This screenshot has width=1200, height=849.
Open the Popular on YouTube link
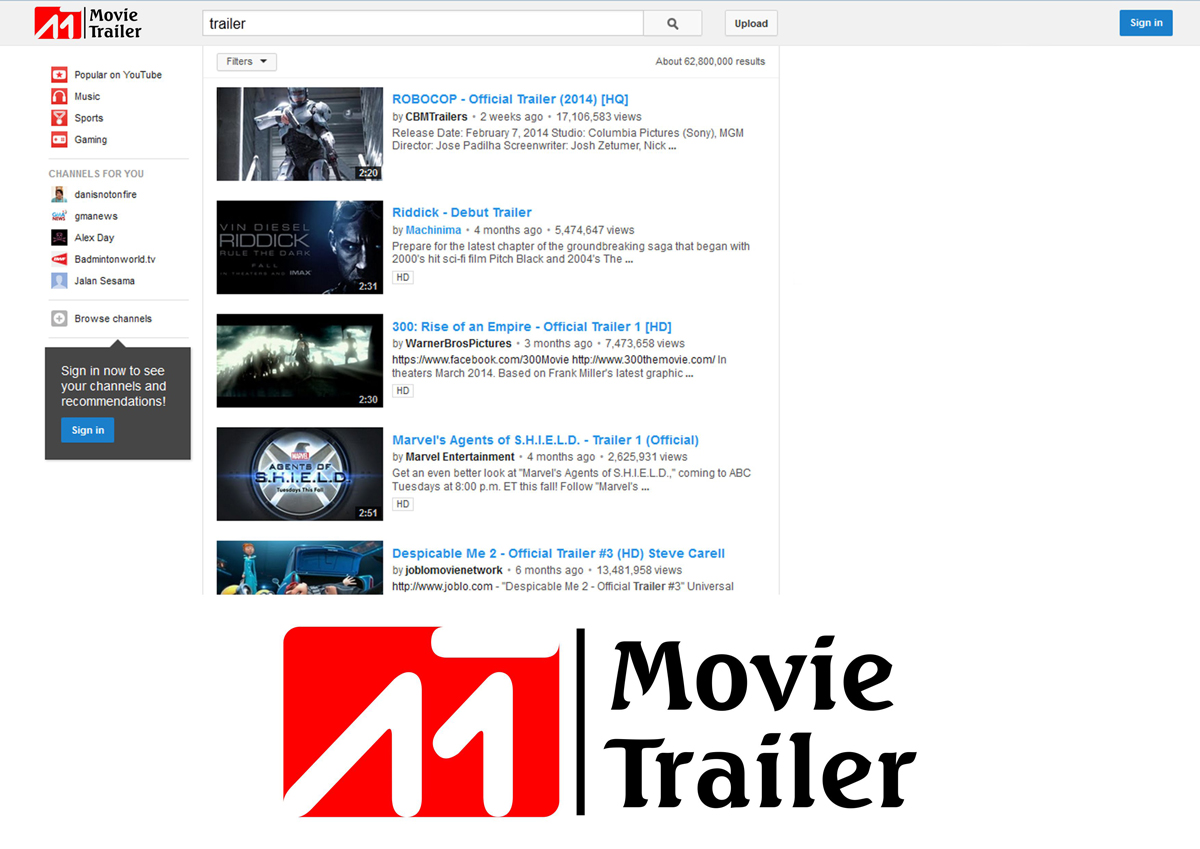pos(118,75)
